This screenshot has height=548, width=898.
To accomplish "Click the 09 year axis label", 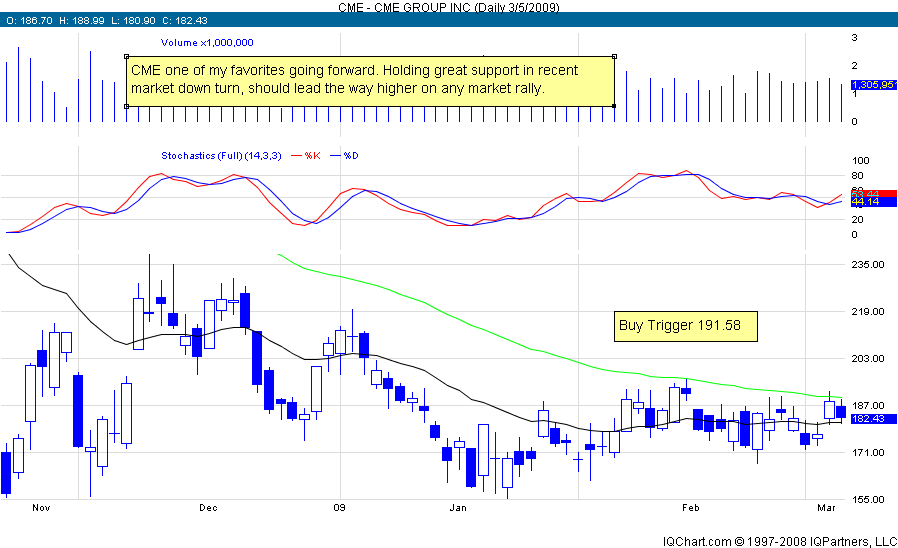I will 340,507.
